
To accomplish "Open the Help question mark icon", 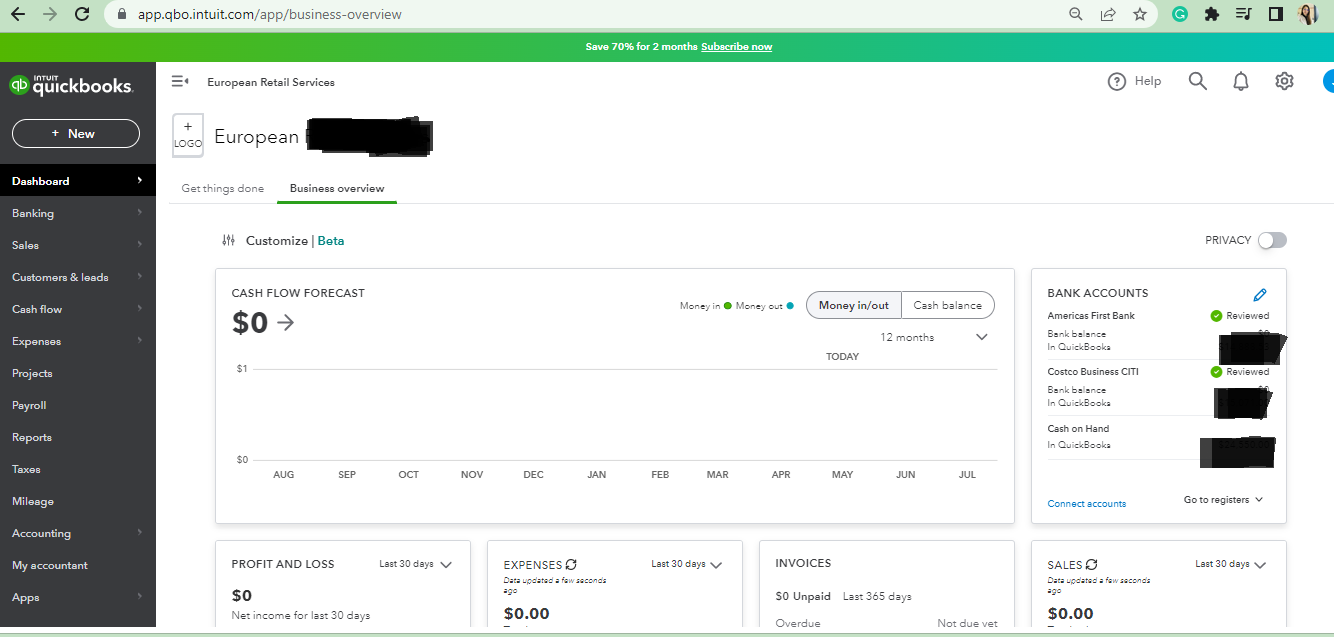I will pyautogui.click(x=1117, y=82).
